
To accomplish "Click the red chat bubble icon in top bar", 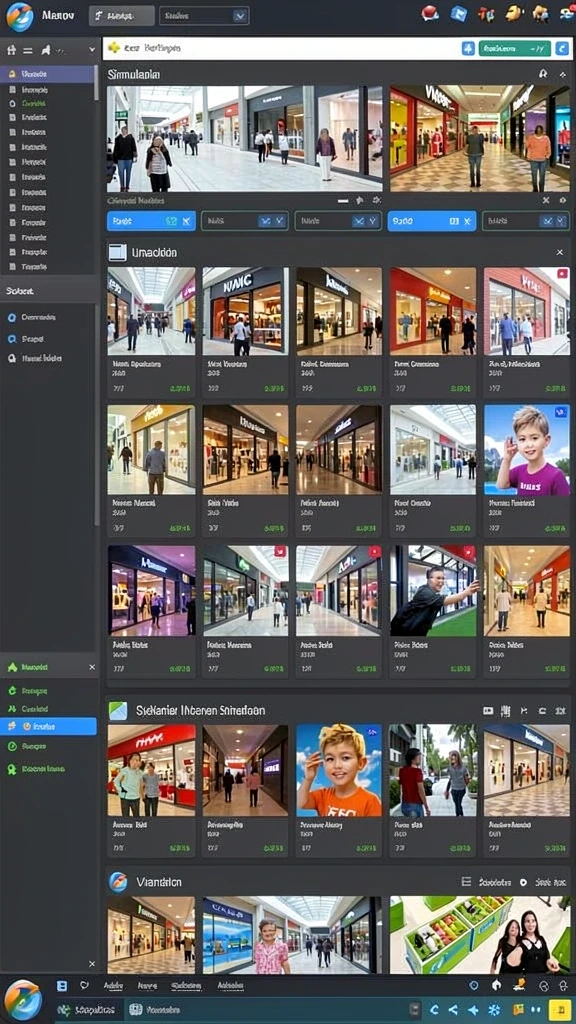I will point(430,12).
